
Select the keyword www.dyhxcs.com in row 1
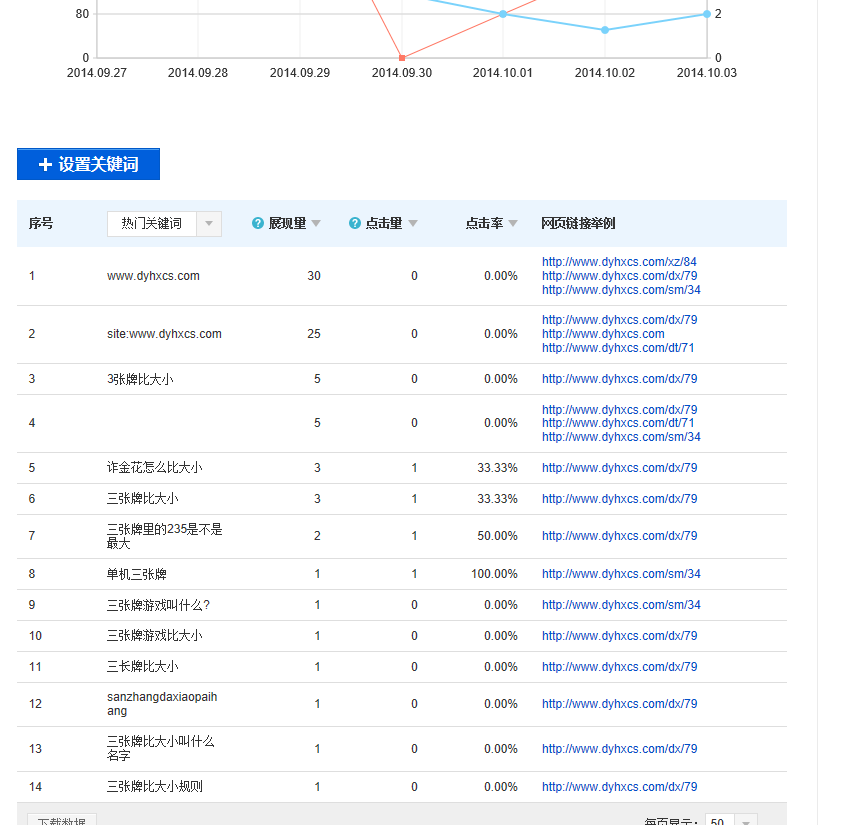pyautogui.click(x=153, y=276)
